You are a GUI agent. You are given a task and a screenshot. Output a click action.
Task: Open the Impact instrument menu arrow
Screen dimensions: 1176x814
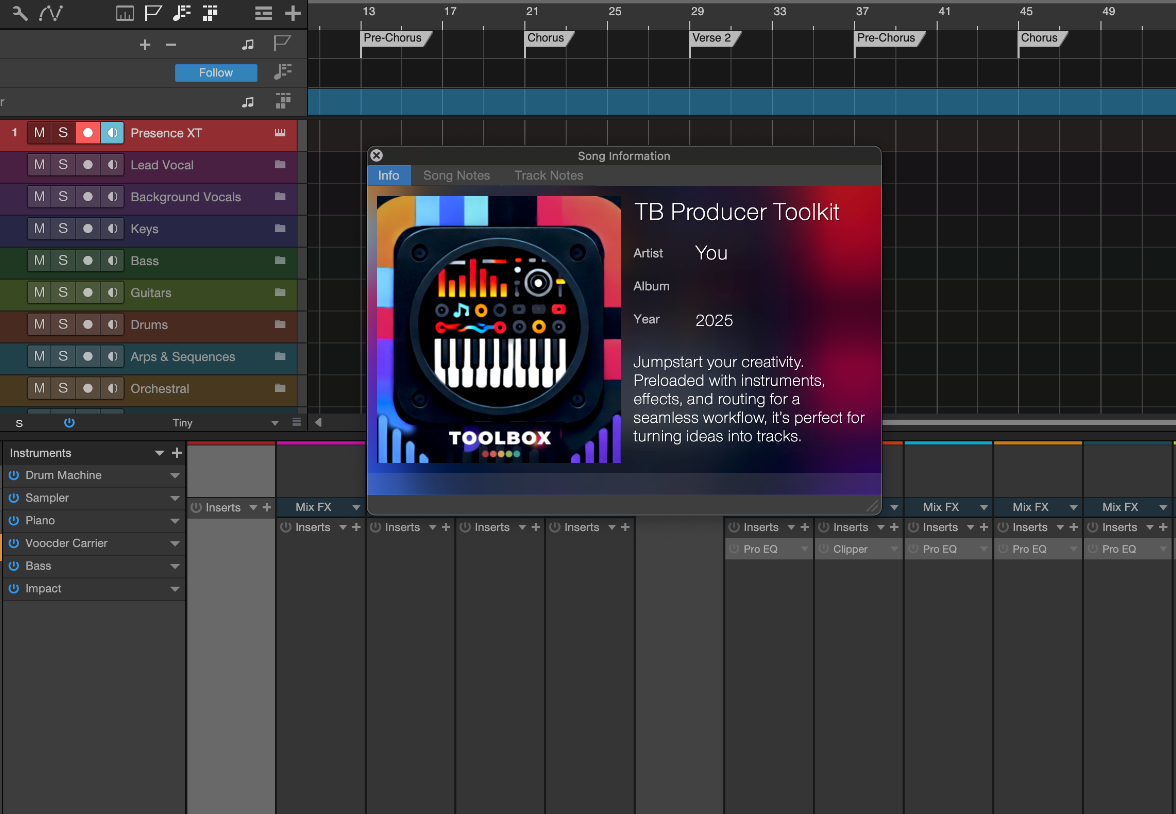click(175, 589)
